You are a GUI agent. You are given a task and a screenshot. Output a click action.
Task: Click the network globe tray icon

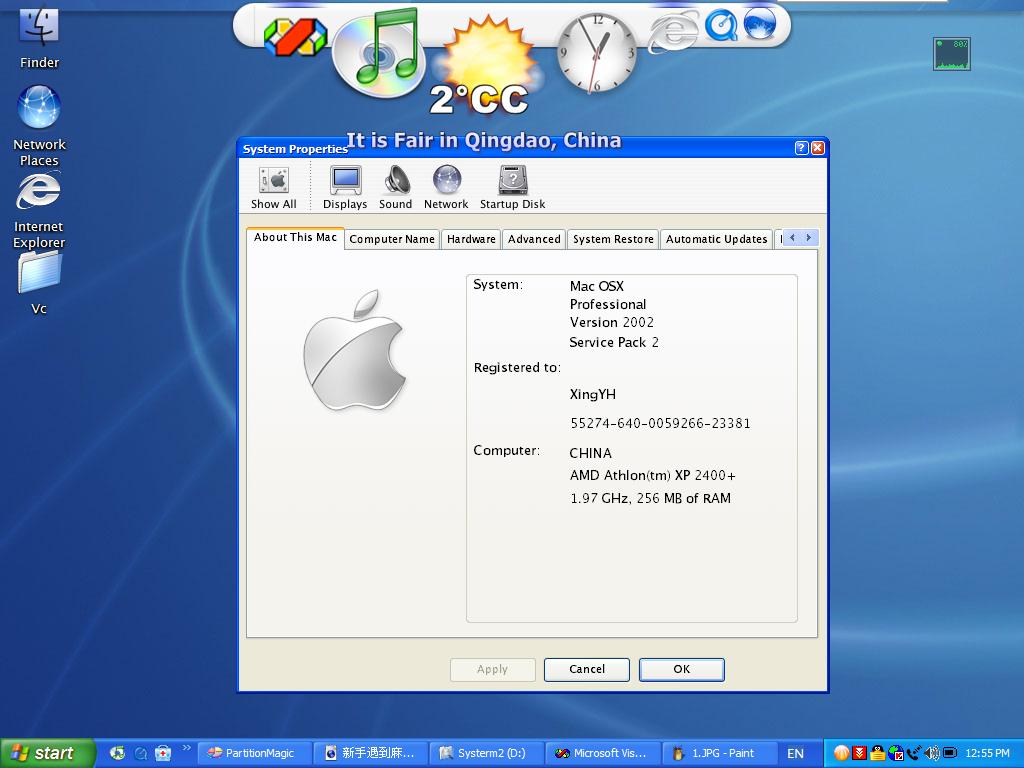point(896,753)
